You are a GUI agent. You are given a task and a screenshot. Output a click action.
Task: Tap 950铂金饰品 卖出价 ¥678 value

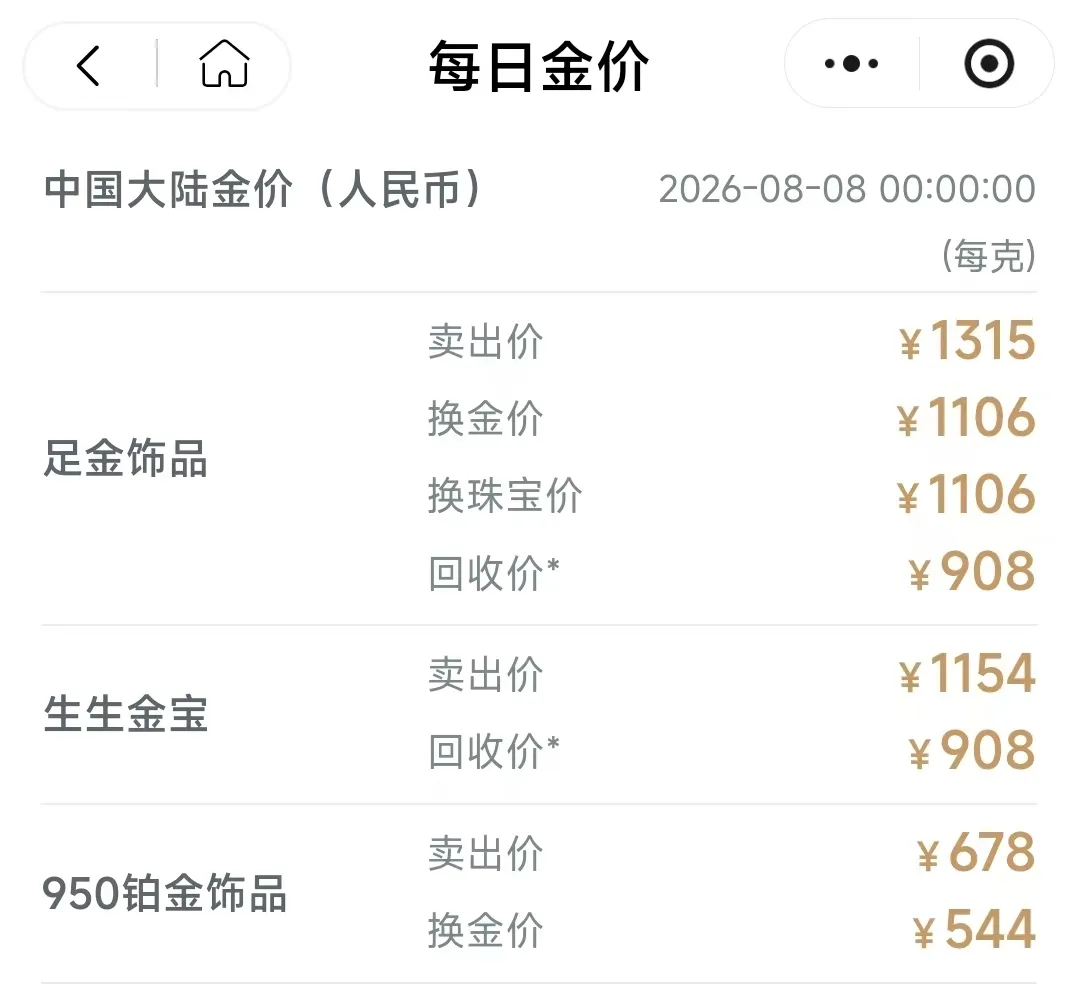(976, 853)
